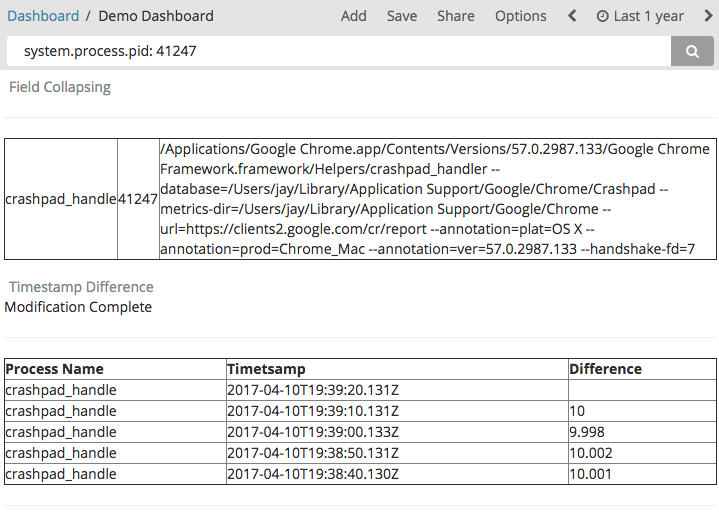Open the Dashboard breadcrumb link
719x516 pixels.
tap(43, 16)
